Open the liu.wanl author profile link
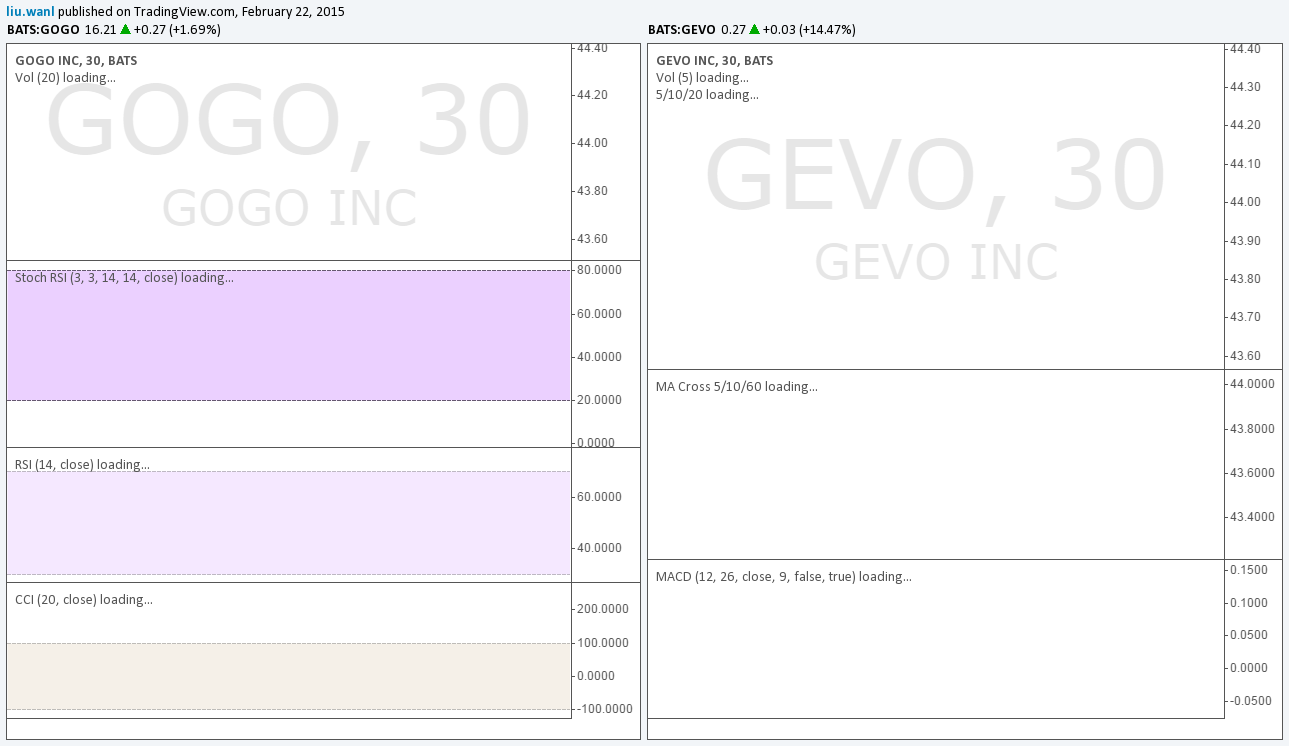The image size is (1289, 746). (30, 11)
